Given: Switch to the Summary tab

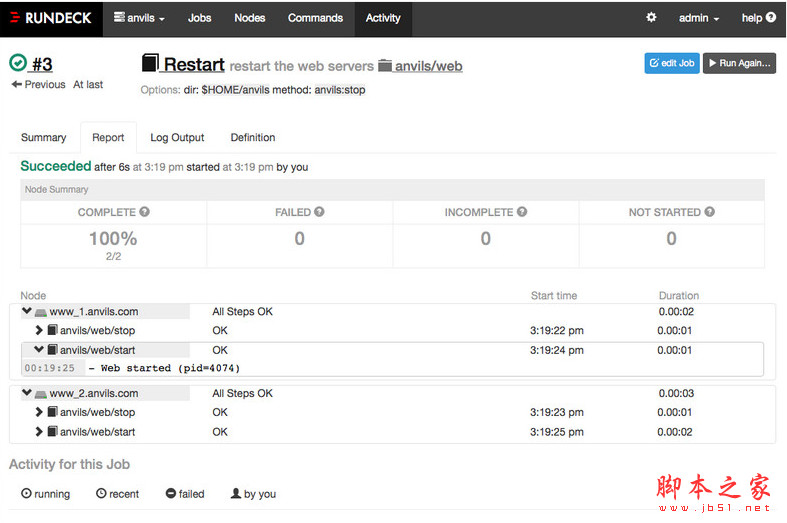Looking at the screenshot, I should pyautogui.click(x=44, y=138).
